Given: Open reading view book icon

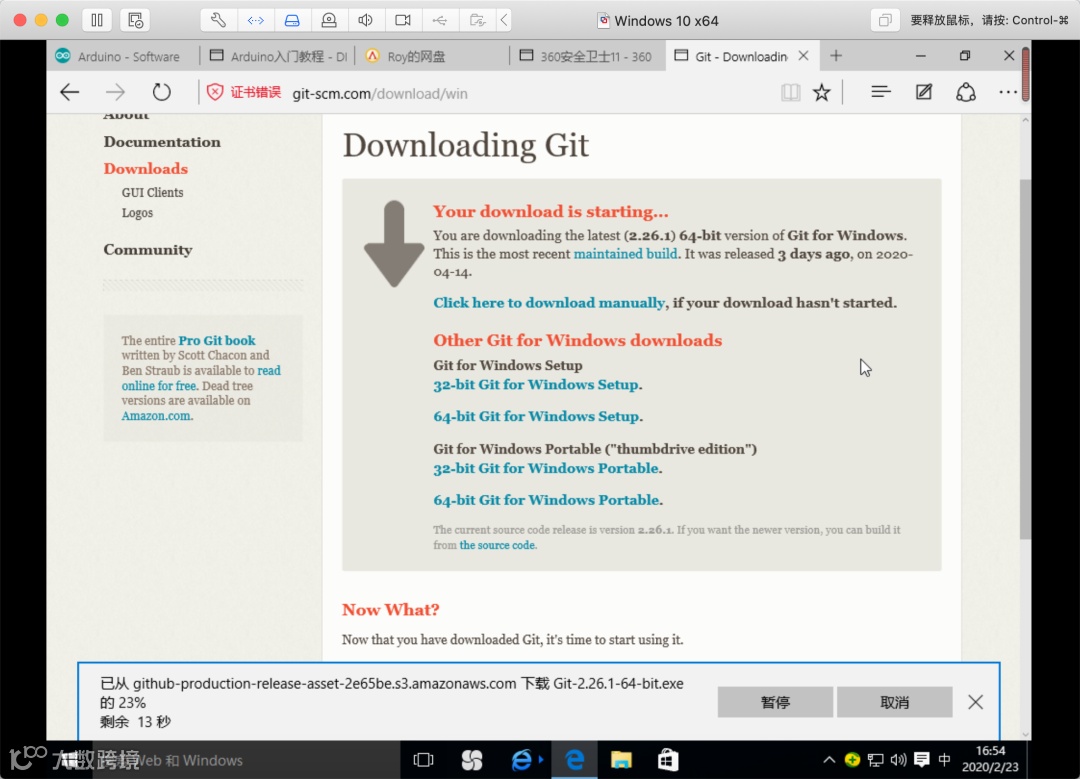Looking at the screenshot, I should pos(791,92).
